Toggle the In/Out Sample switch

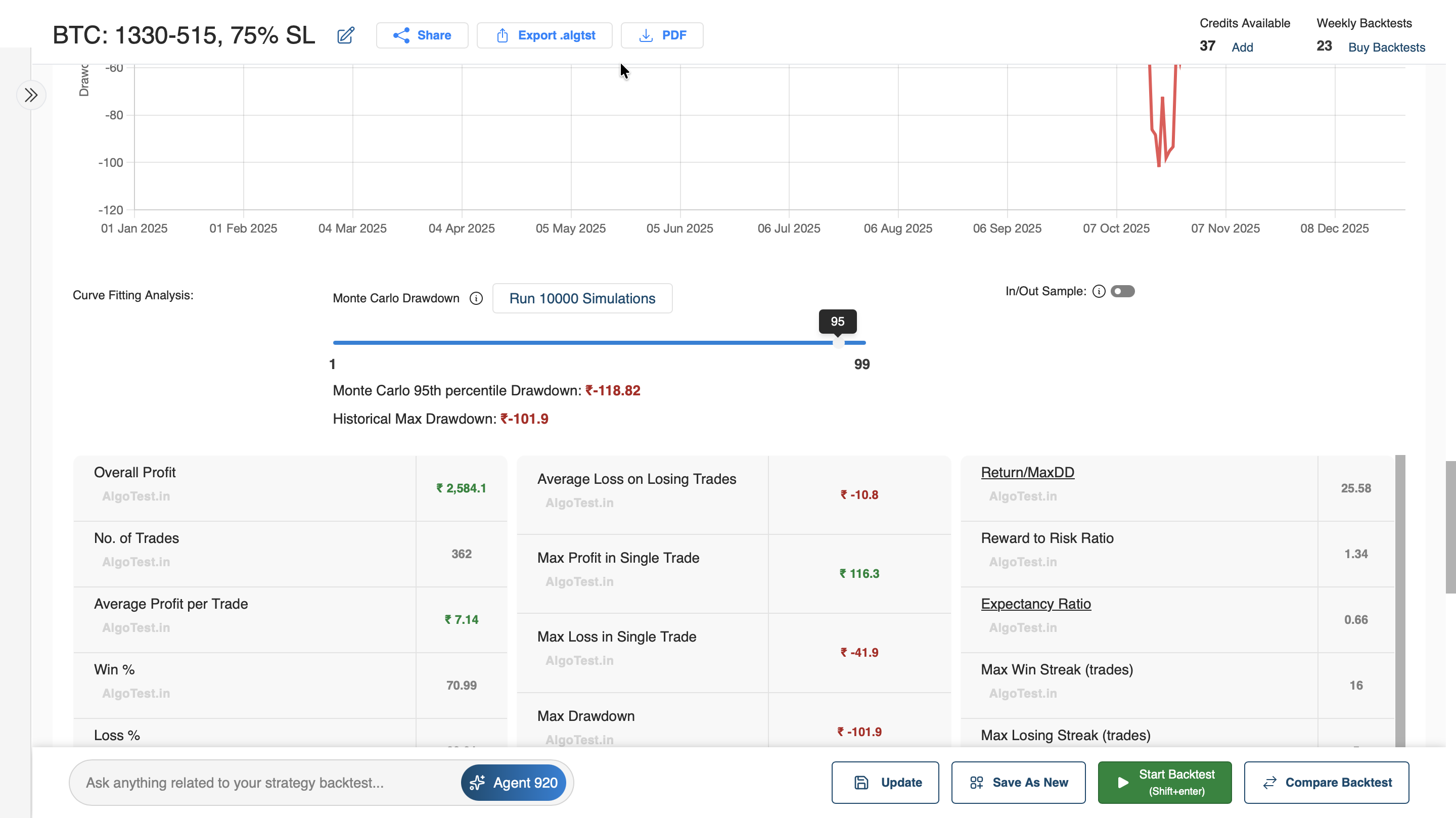[x=1122, y=291]
